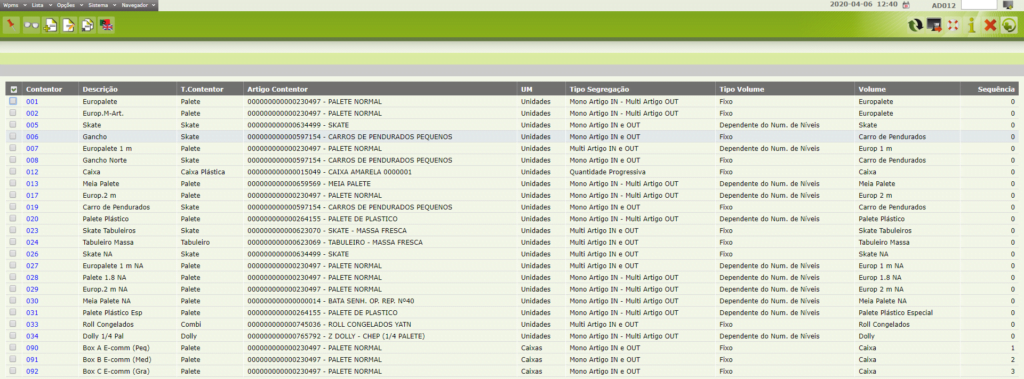Click the input field next to AD012
Viewport: 1024px width, 379px height.
click(x=979, y=5)
